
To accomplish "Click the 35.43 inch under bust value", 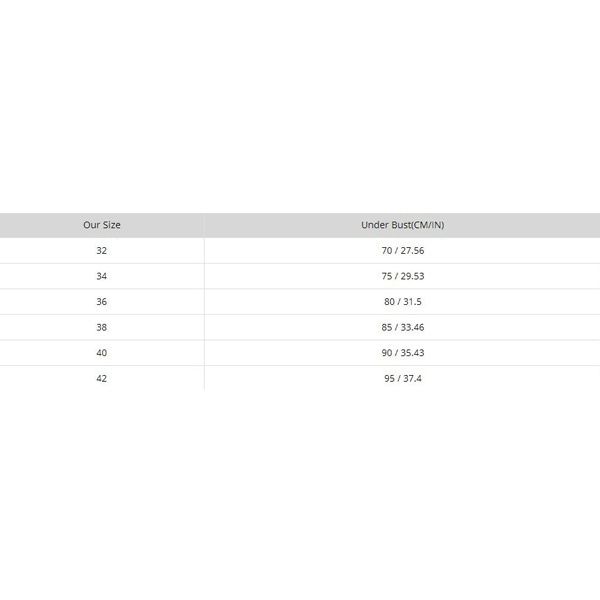I will pyautogui.click(x=412, y=353).
